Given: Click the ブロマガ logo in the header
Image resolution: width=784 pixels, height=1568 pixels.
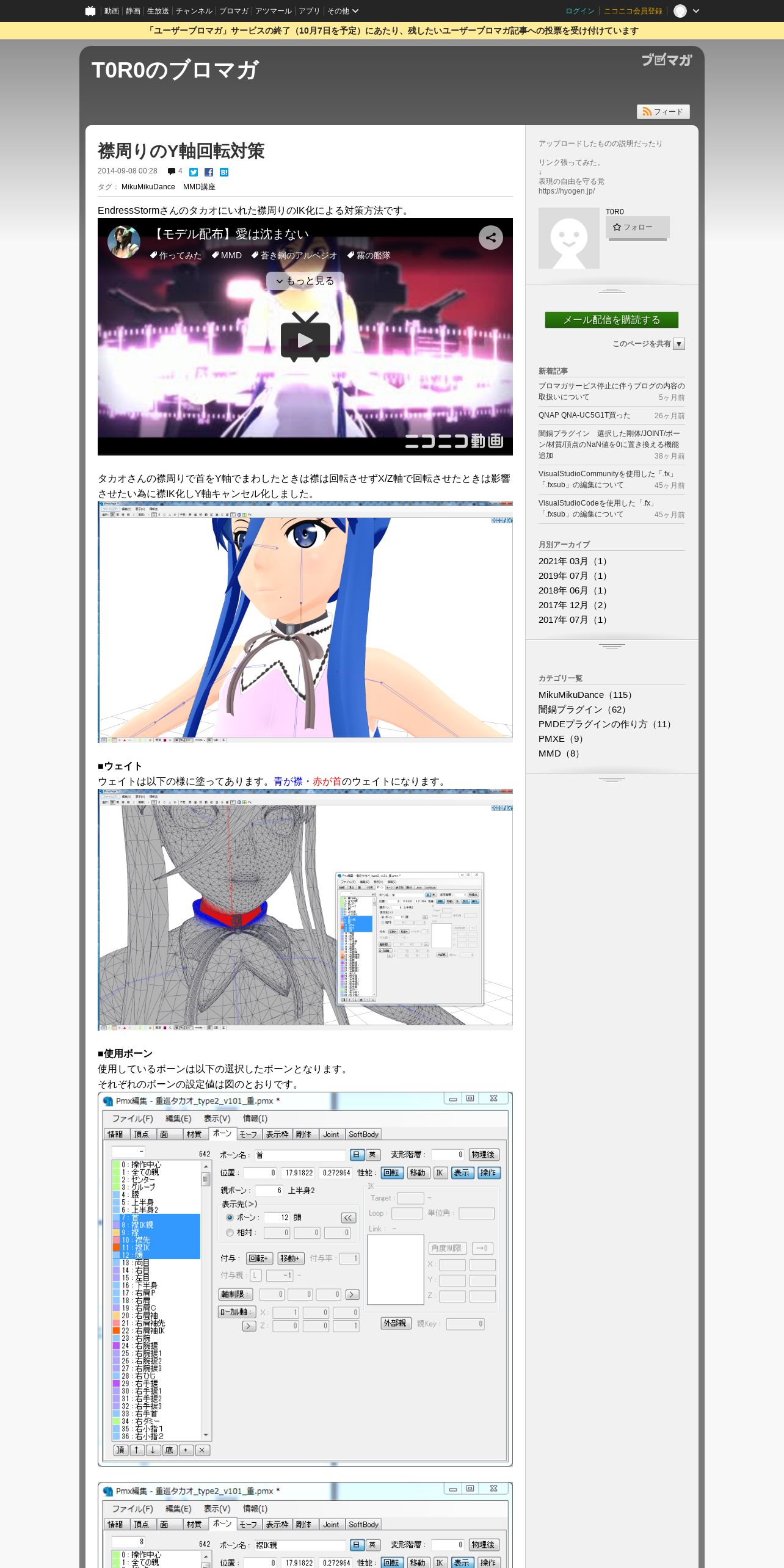Looking at the screenshot, I should 667,59.
